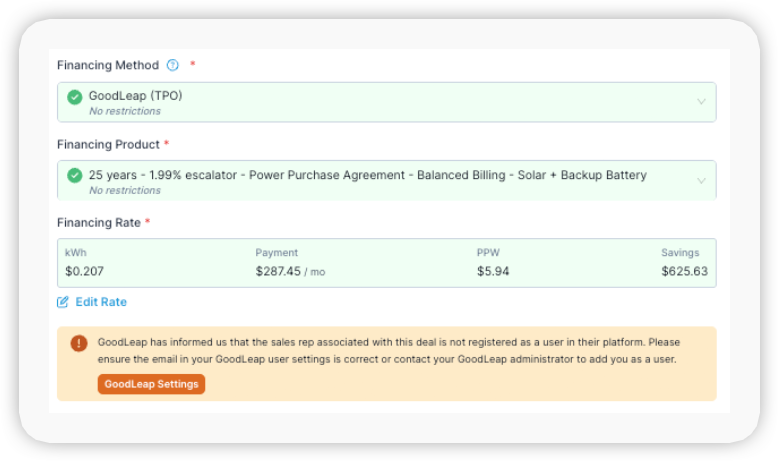The image size is (778, 461).
Task: Expand Financing Product dropdown chevron
Action: (x=701, y=181)
